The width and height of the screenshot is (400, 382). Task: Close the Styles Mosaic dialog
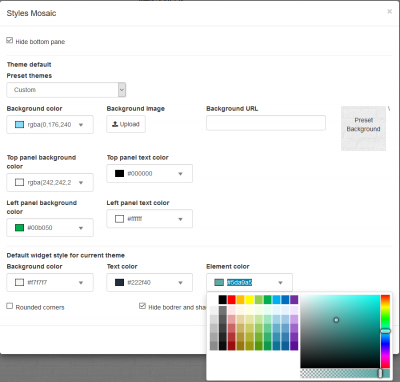(x=389, y=12)
